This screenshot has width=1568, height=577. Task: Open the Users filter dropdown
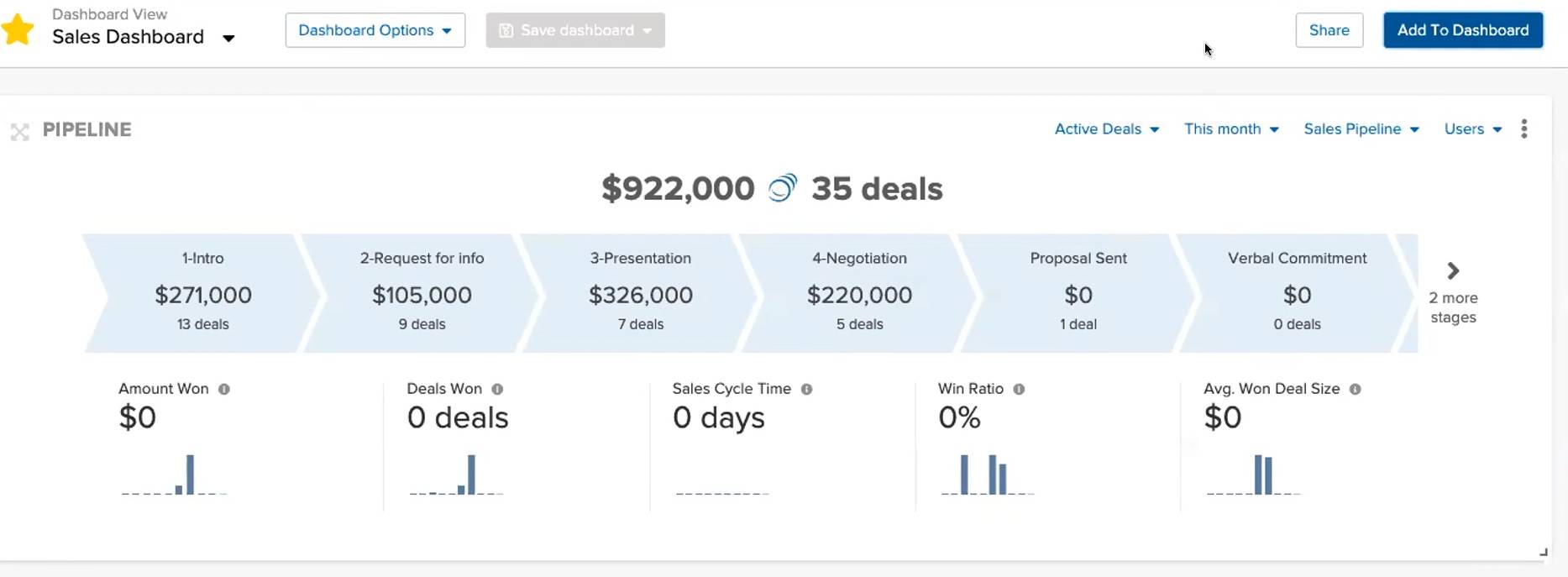1473,129
